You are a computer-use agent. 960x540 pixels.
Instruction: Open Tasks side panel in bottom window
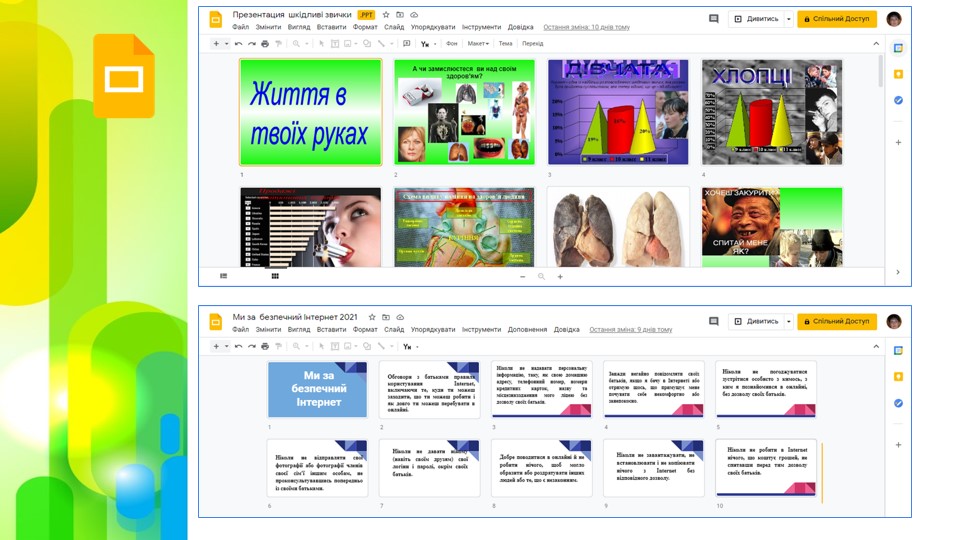(x=898, y=403)
